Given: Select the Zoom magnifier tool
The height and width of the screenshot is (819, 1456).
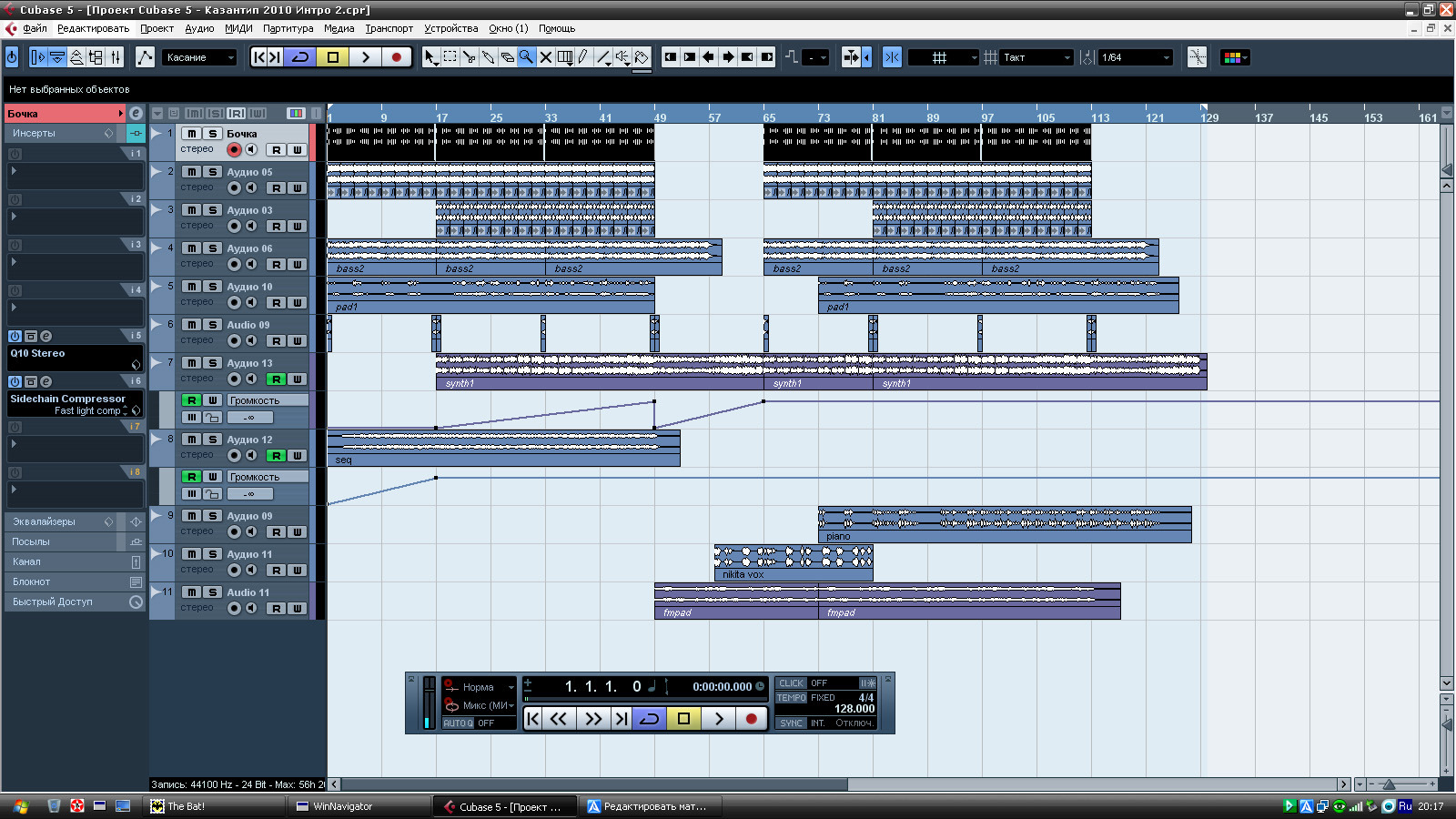Looking at the screenshot, I should (x=526, y=57).
